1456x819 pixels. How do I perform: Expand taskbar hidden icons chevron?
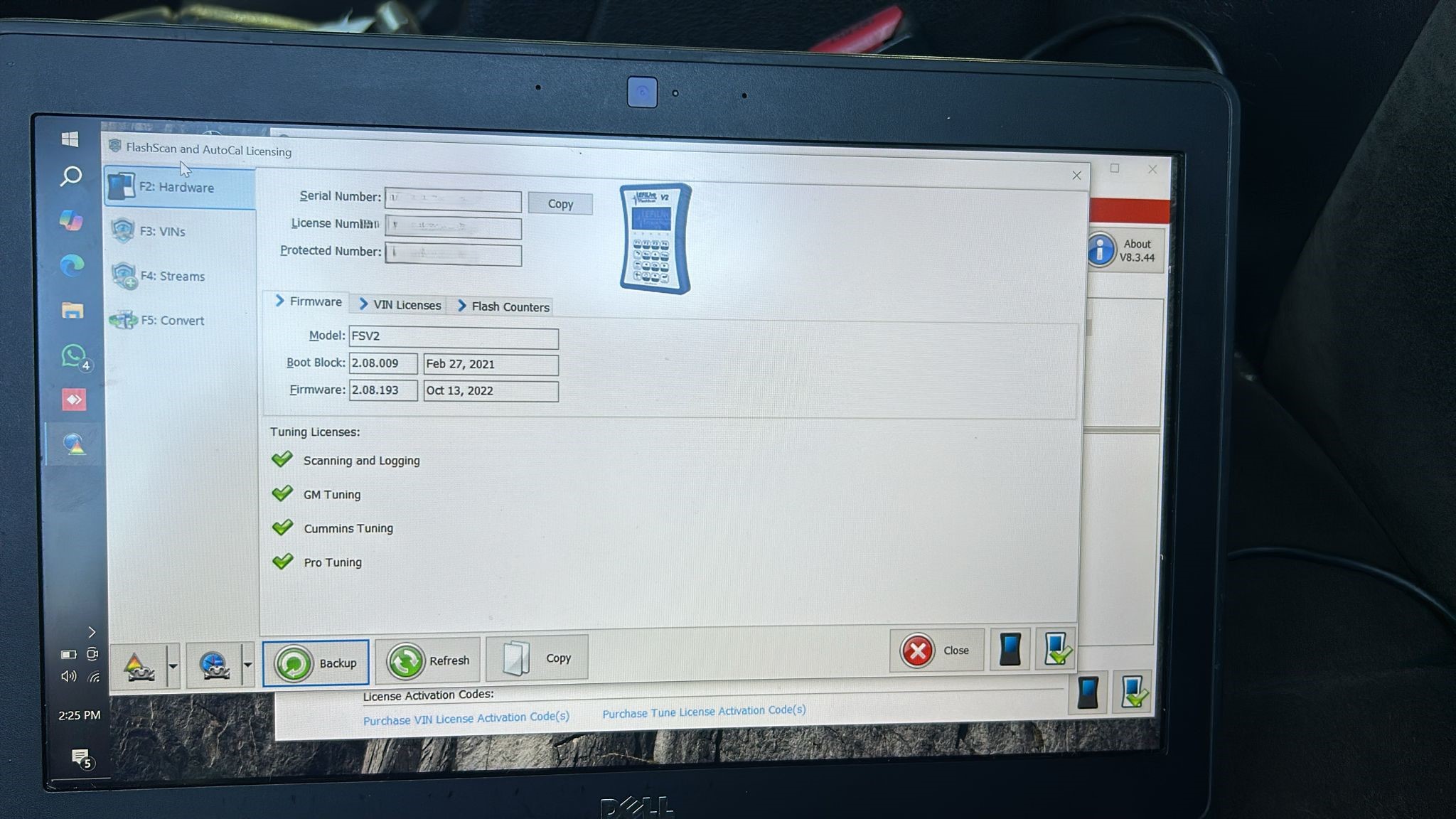click(x=92, y=632)
